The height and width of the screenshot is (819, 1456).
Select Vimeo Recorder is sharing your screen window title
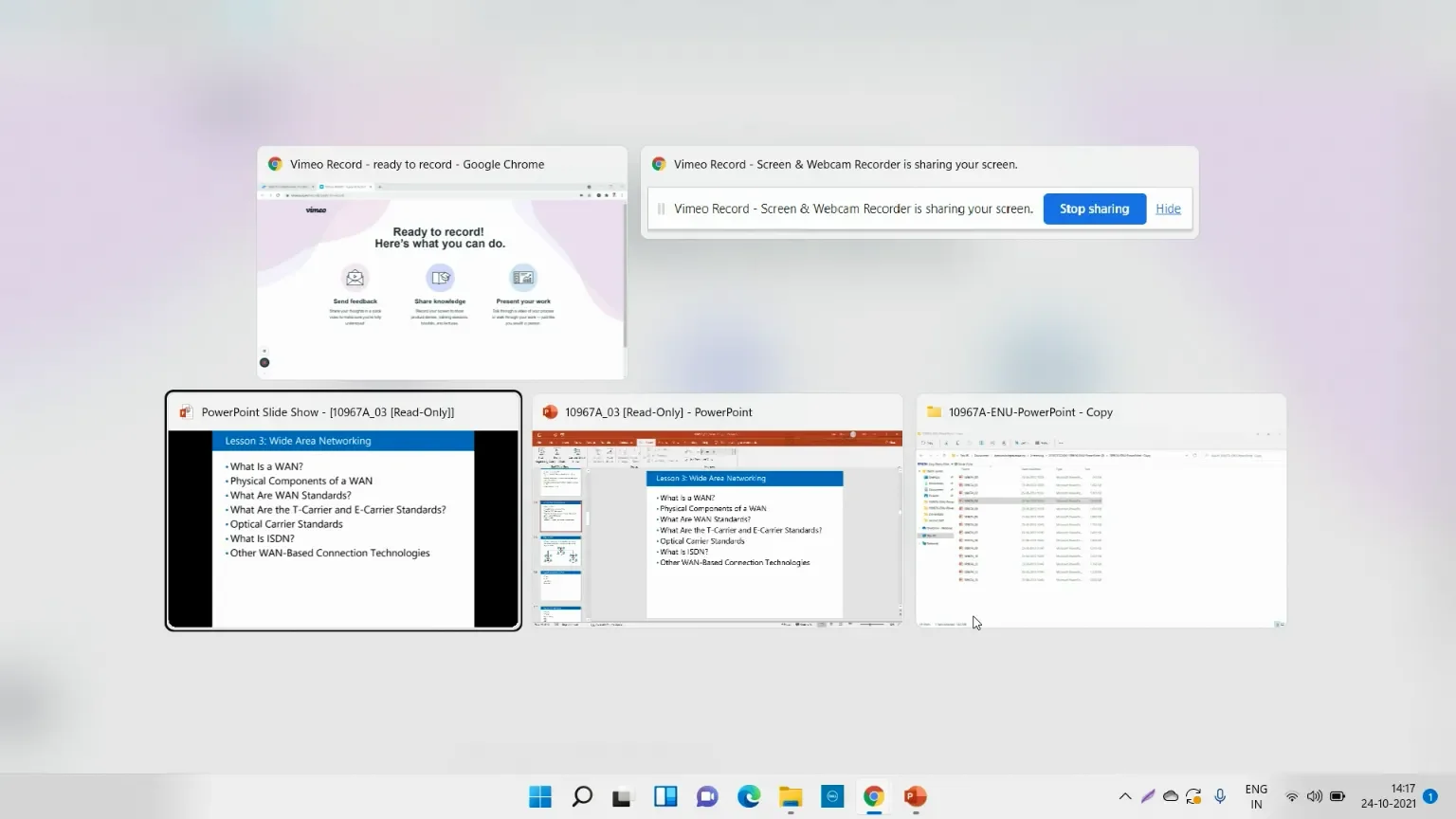[846, 164]
